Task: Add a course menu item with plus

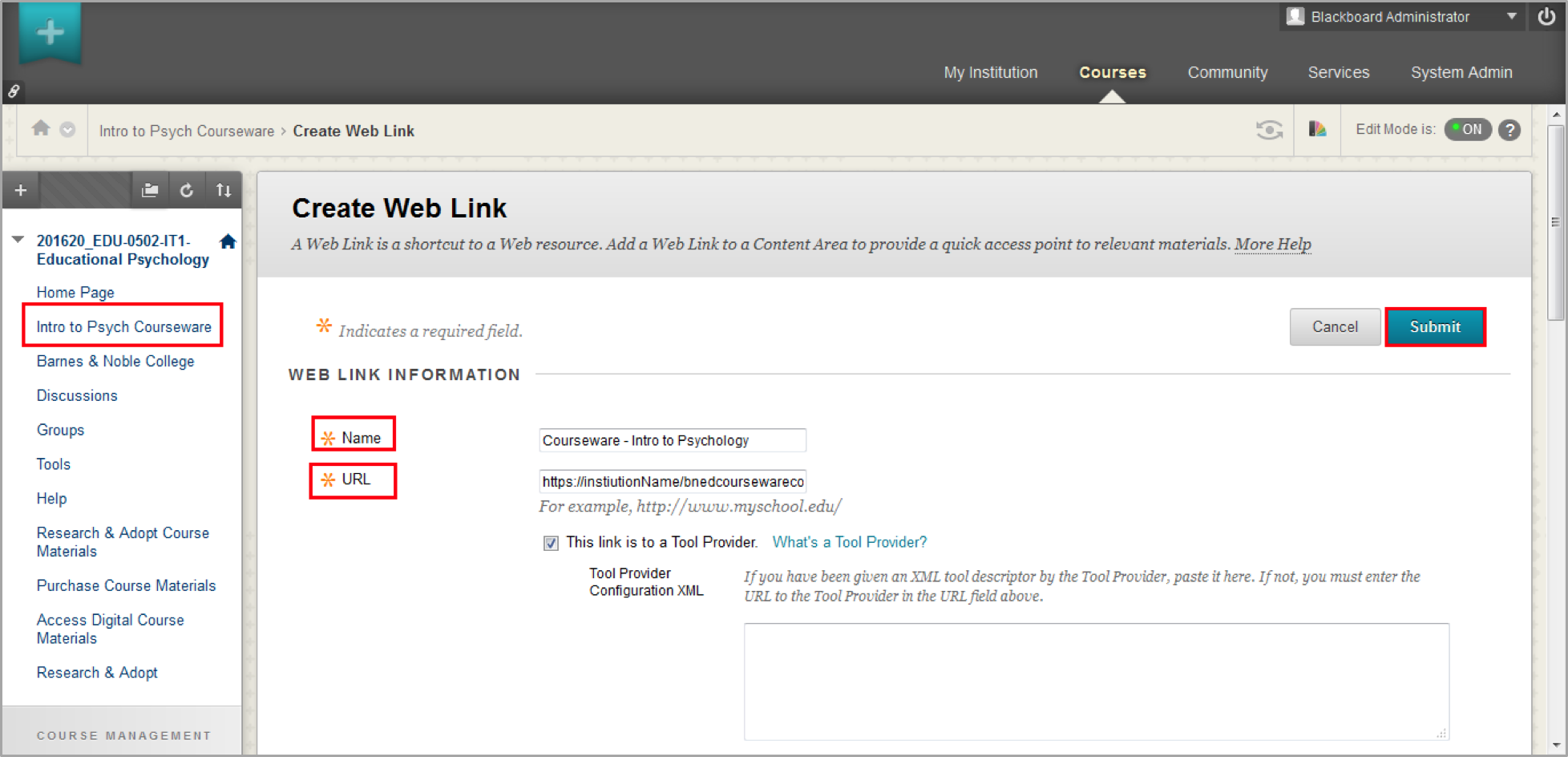Action: [x=21, y=190]
